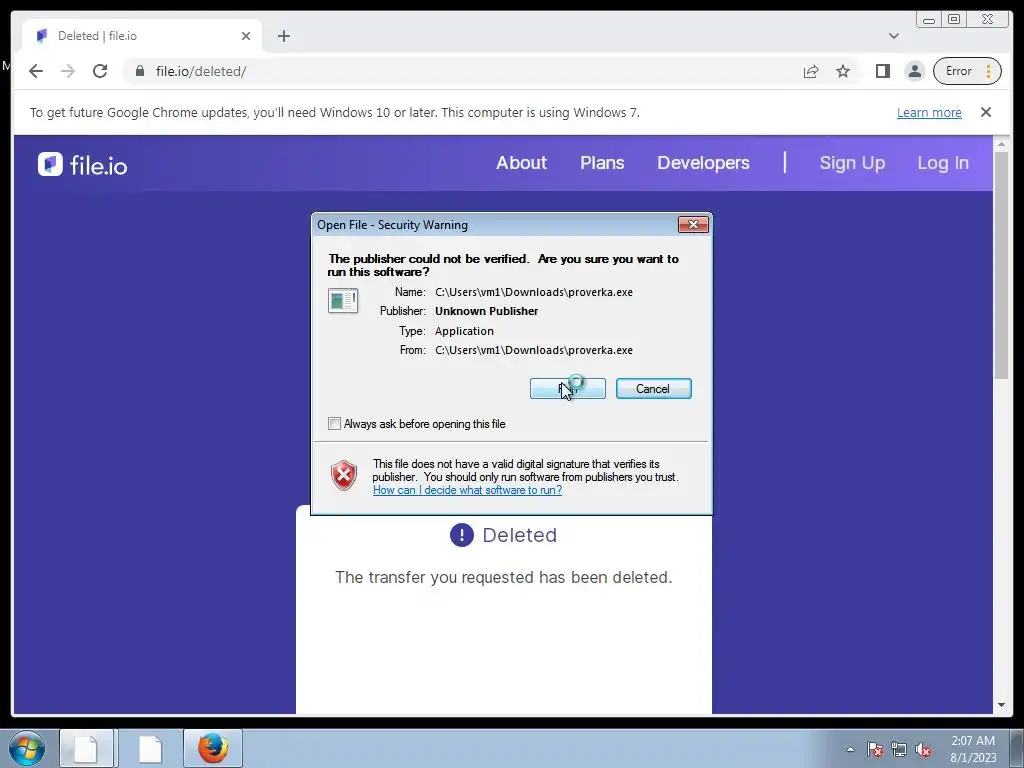
Task: Click the Name path proverka.exe text
Action: point(534,292)
